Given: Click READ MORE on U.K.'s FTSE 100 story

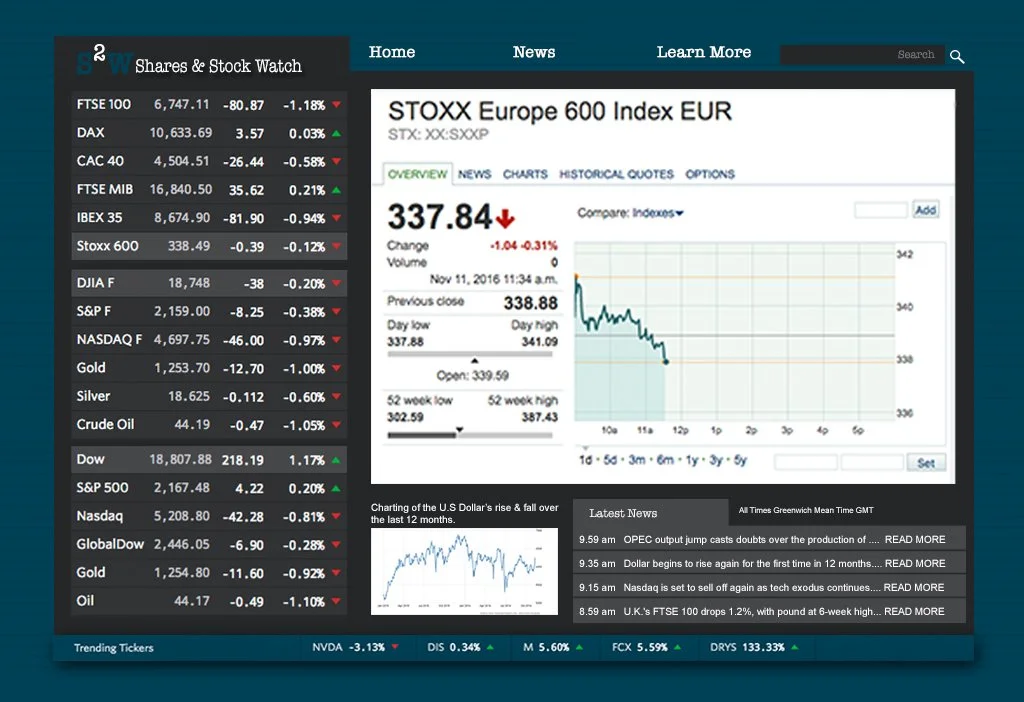Looking at the screenshot, I should pyautogui.click(x=914, y=611).
